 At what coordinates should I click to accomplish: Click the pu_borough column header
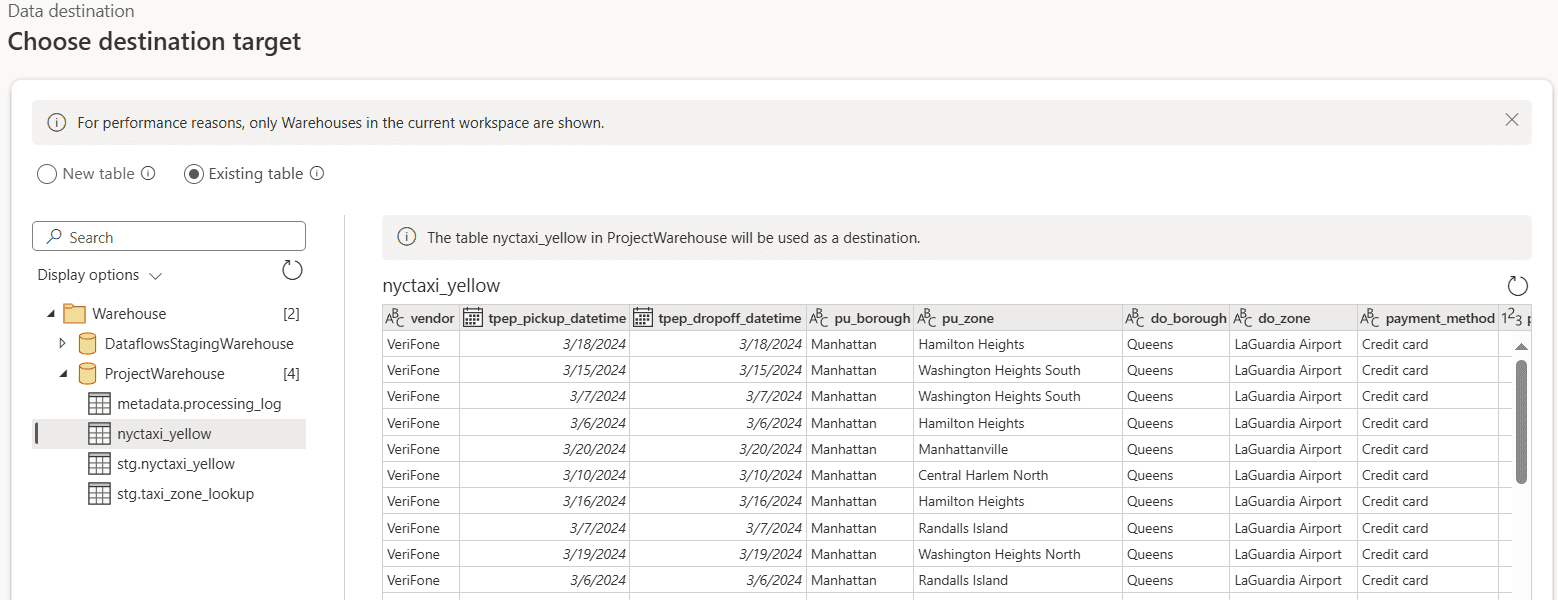pyautogui.click(x=860, y=318)
